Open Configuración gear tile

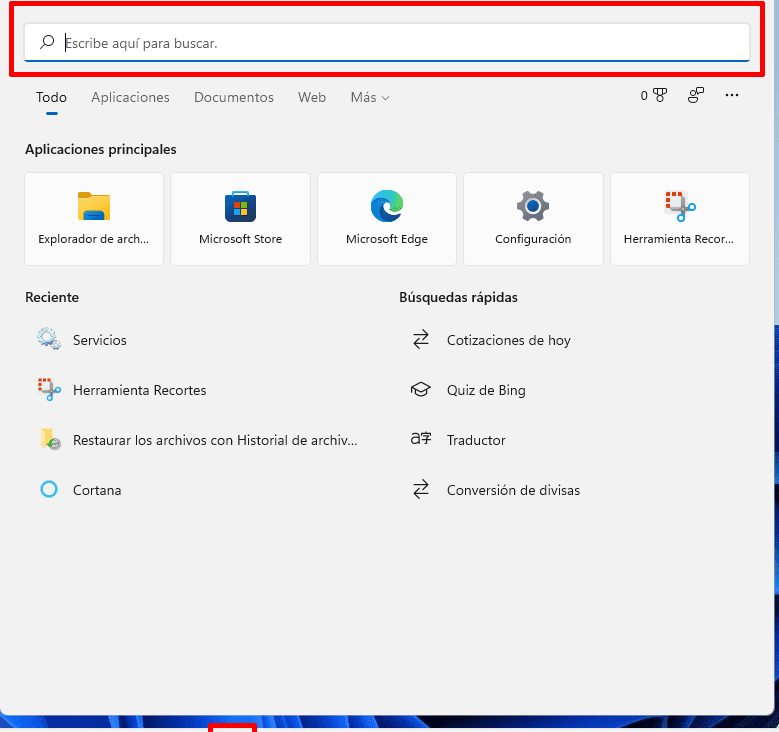533,219
